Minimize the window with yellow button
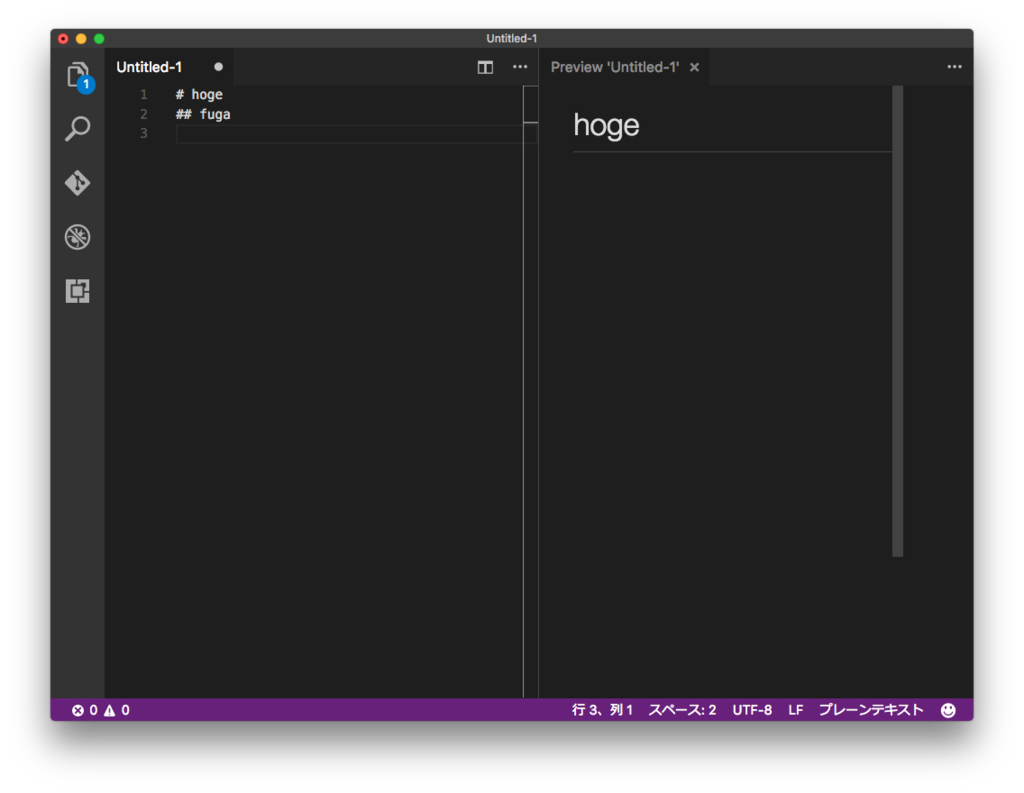 coord(81,39)
